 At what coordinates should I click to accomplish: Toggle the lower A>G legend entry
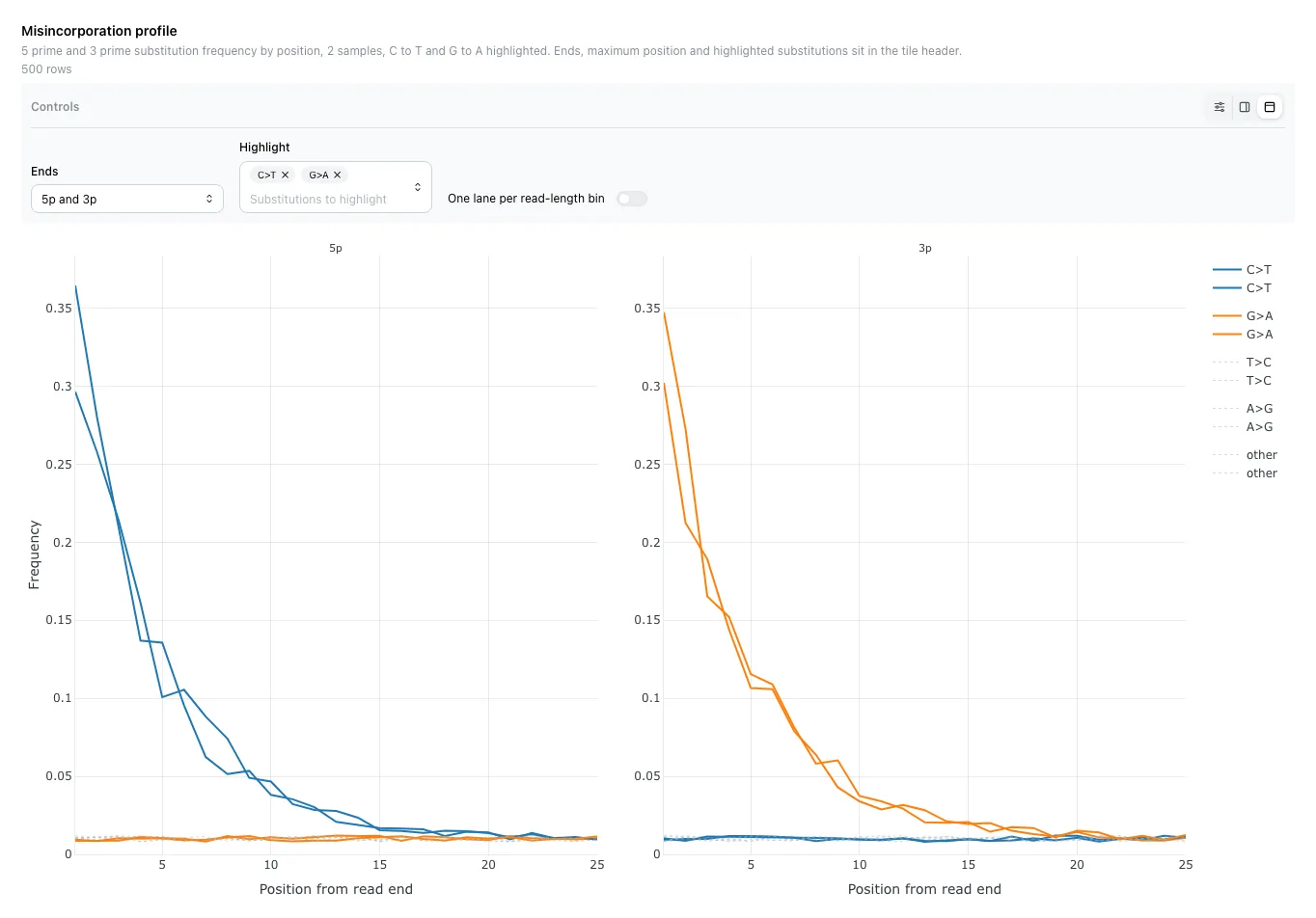tap(1243, 427)
